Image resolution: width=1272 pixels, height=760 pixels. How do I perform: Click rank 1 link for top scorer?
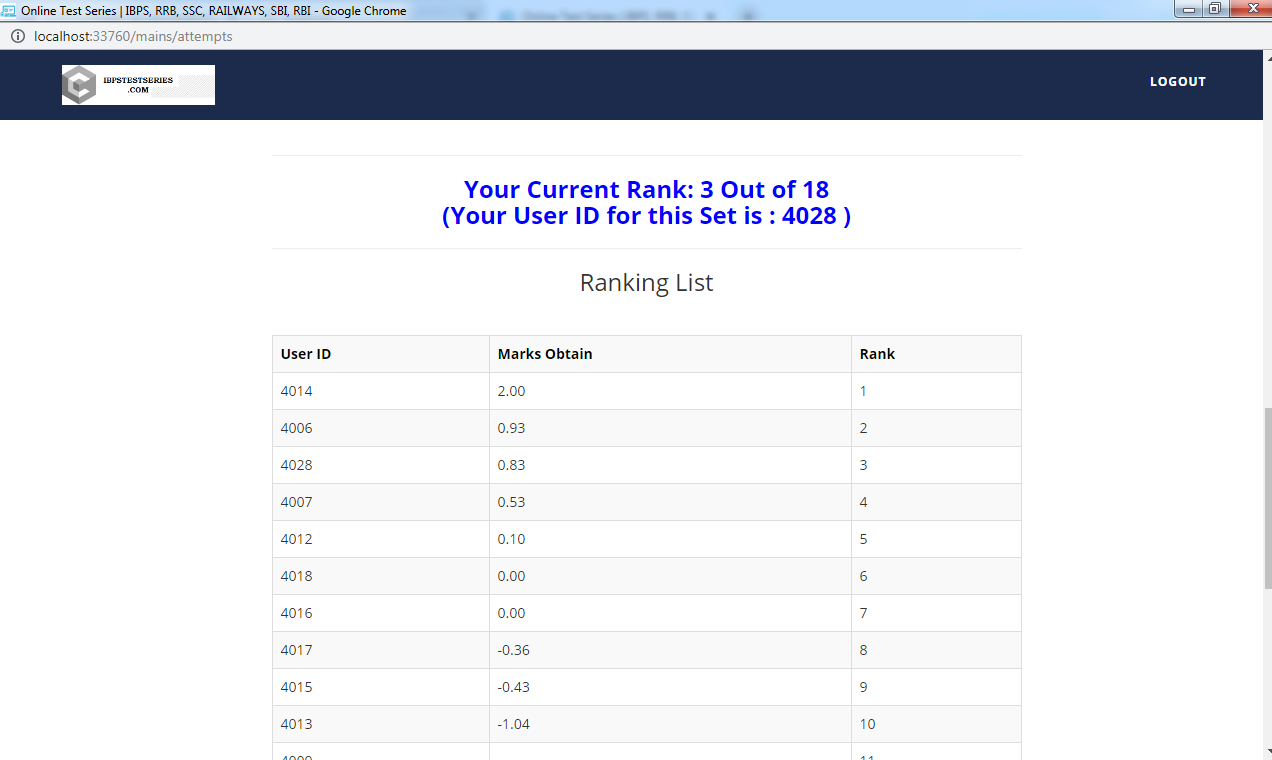[x=863, y=391]
